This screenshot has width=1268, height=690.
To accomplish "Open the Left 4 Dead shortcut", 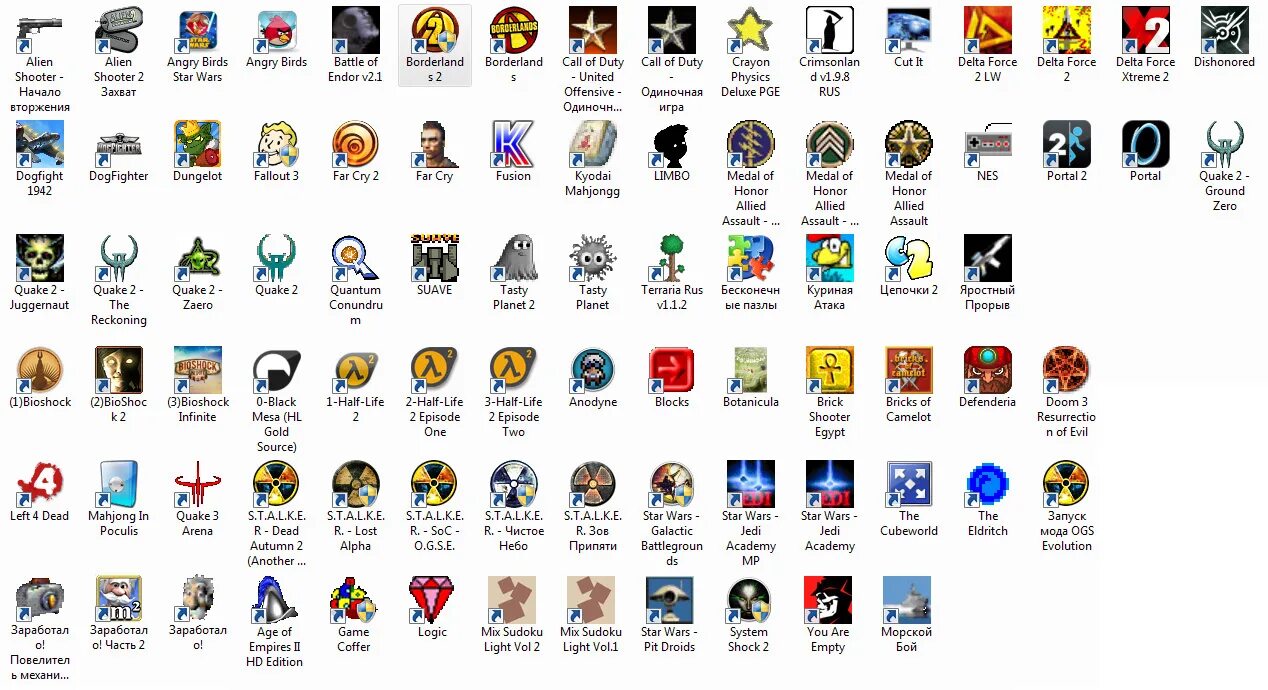I will [x=40, y=484].
